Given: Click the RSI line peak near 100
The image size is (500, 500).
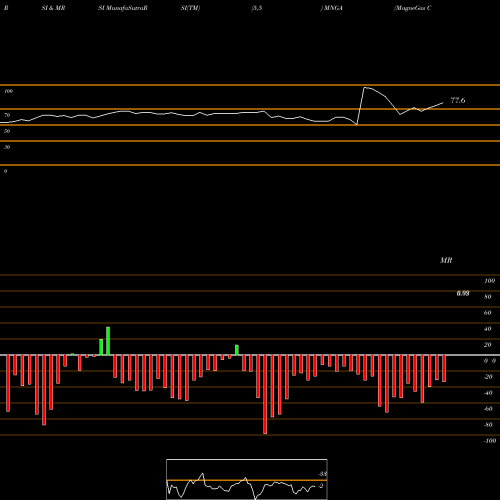Looking at the screenshot, I should tap(365, 88).
